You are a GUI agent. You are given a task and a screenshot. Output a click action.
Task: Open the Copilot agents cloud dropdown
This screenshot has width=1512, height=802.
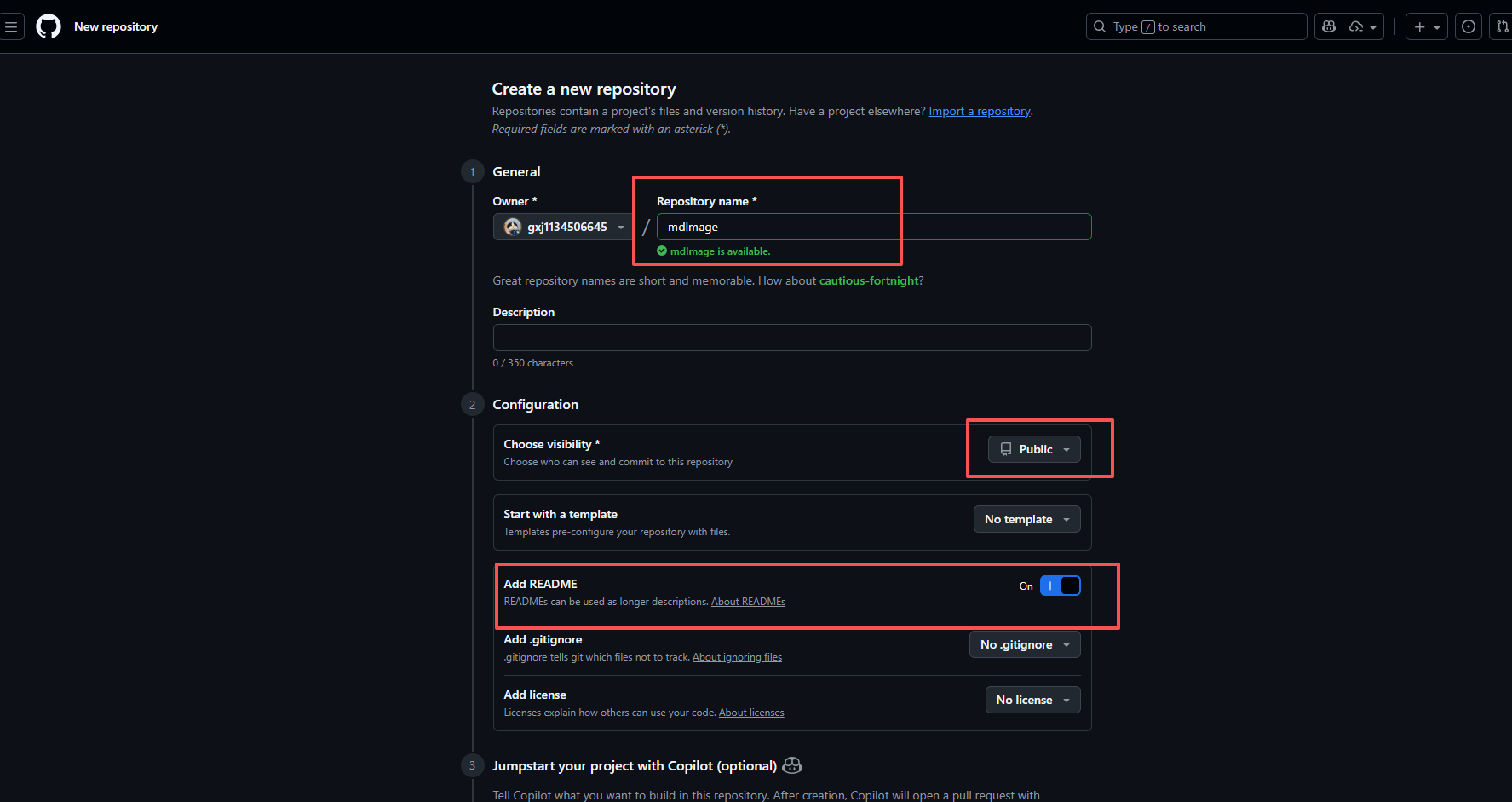point(1363,27)
